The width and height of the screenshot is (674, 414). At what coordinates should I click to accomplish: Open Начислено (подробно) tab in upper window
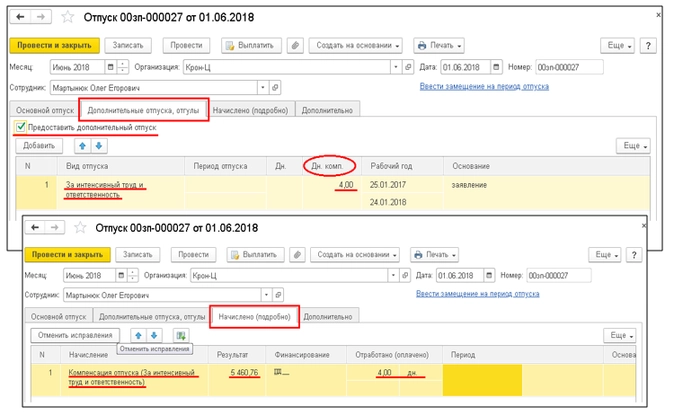(250, 110)
